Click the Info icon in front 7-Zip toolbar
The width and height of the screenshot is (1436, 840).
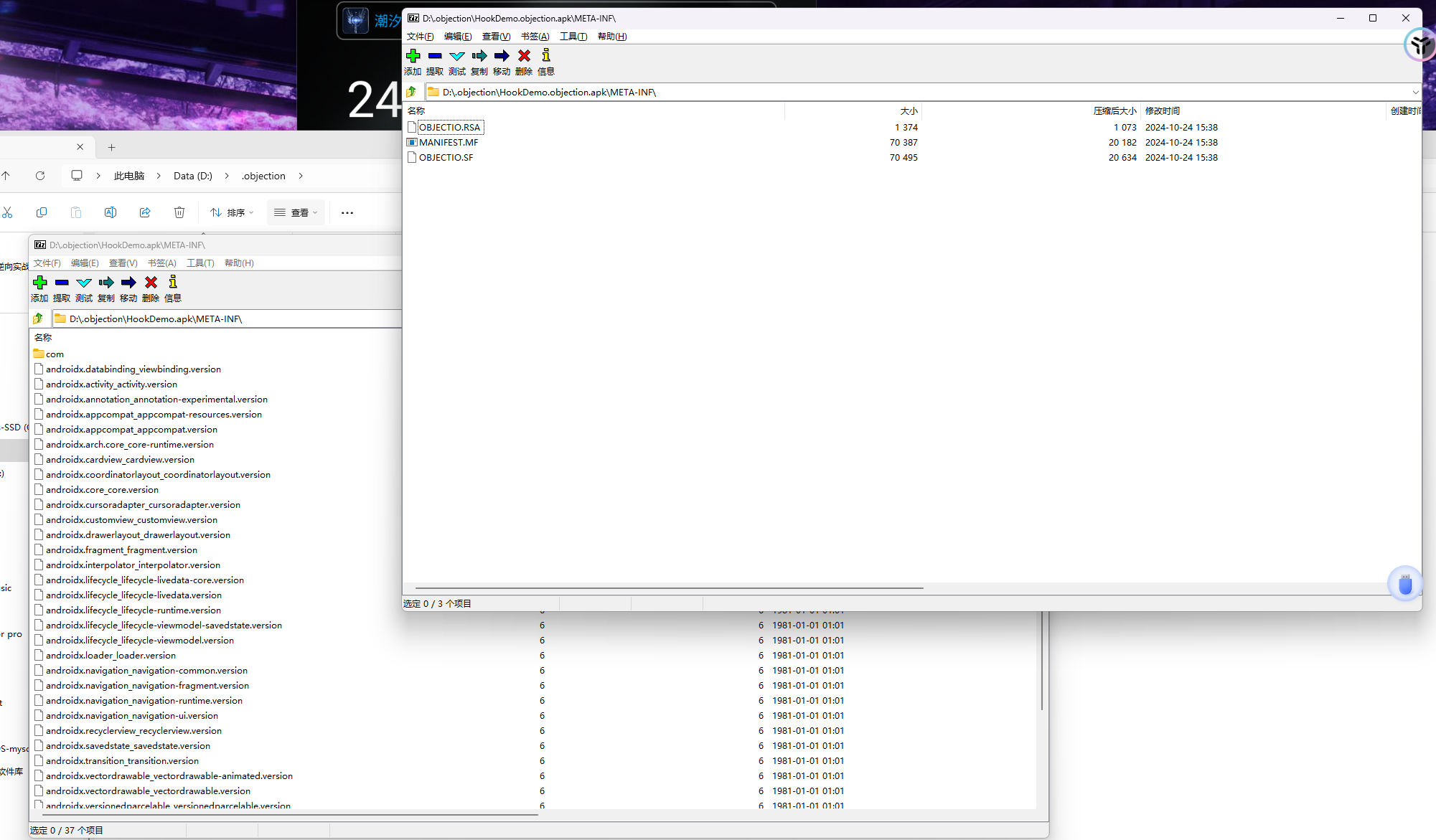(546, 56)
